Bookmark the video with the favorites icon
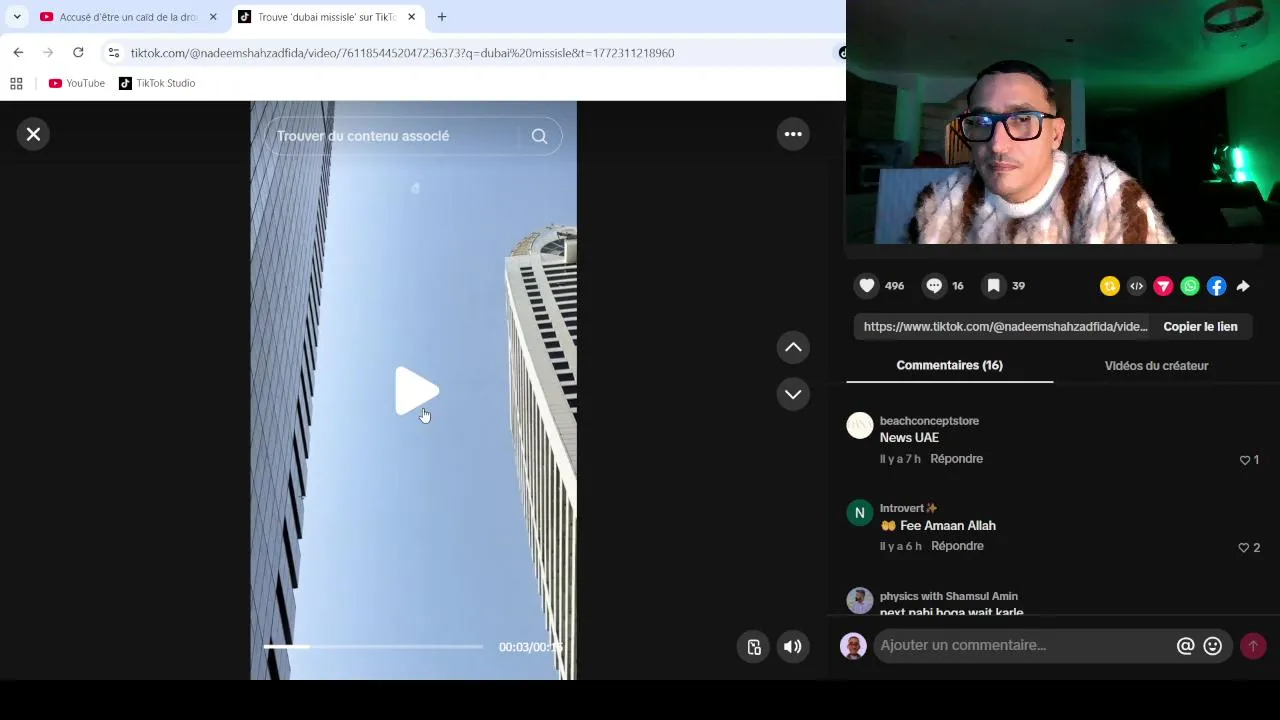The height and width of the screenshot is (720, 1280). pyautogui.click(x=994, y=286)
